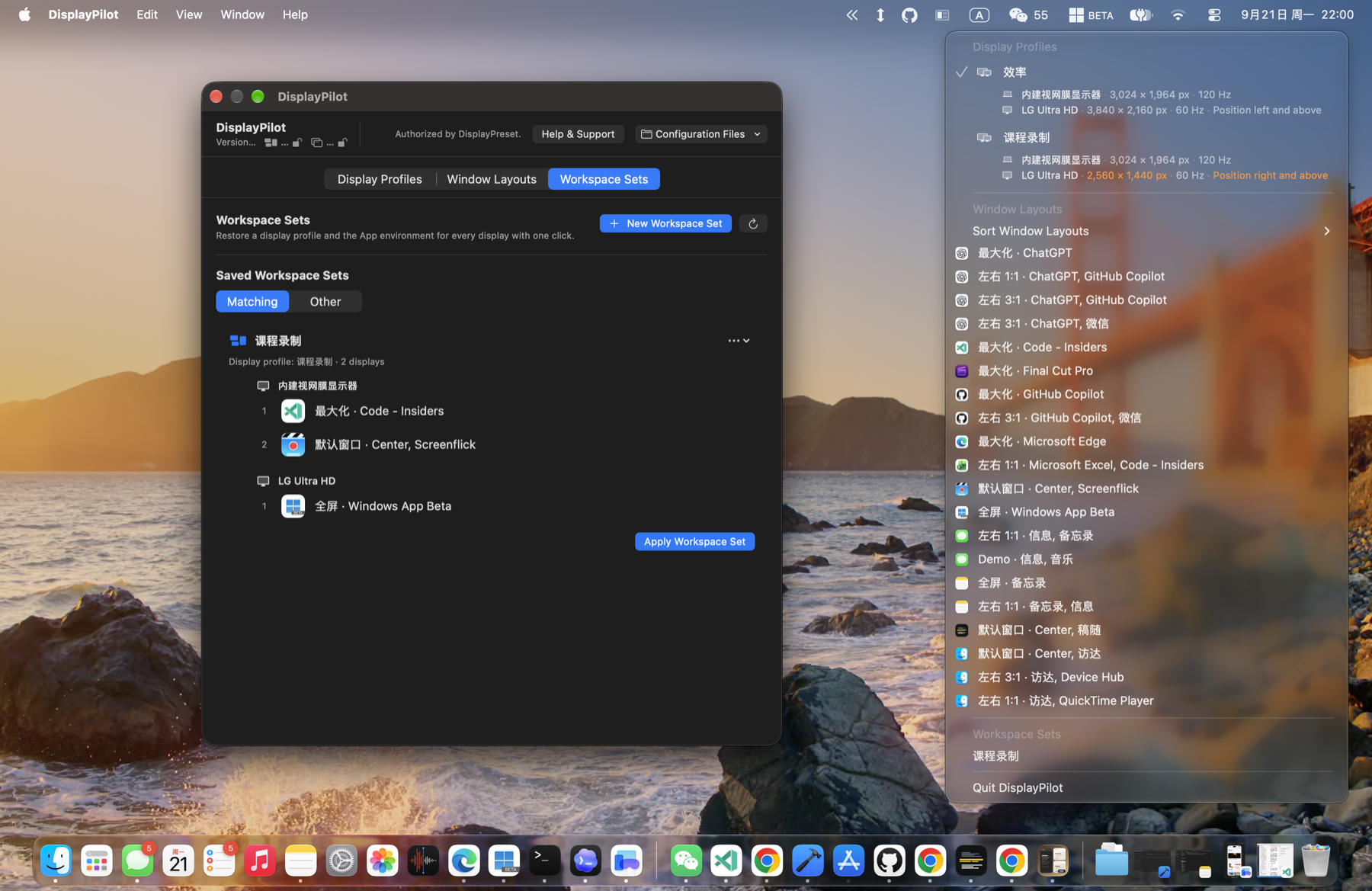Select 左右 1:1 · 访达, QuickTime Player layout
The width and height of the screenshot is (1372, 891).
click(1146, 701)
